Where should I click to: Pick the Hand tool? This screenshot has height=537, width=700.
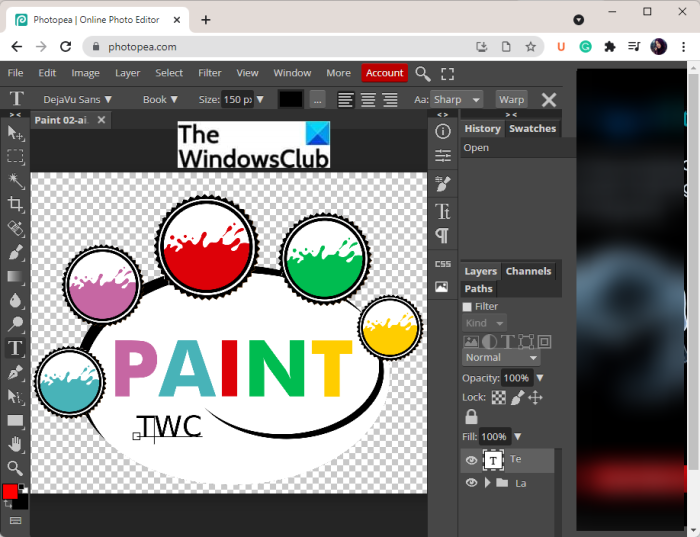tap(16, 445)
